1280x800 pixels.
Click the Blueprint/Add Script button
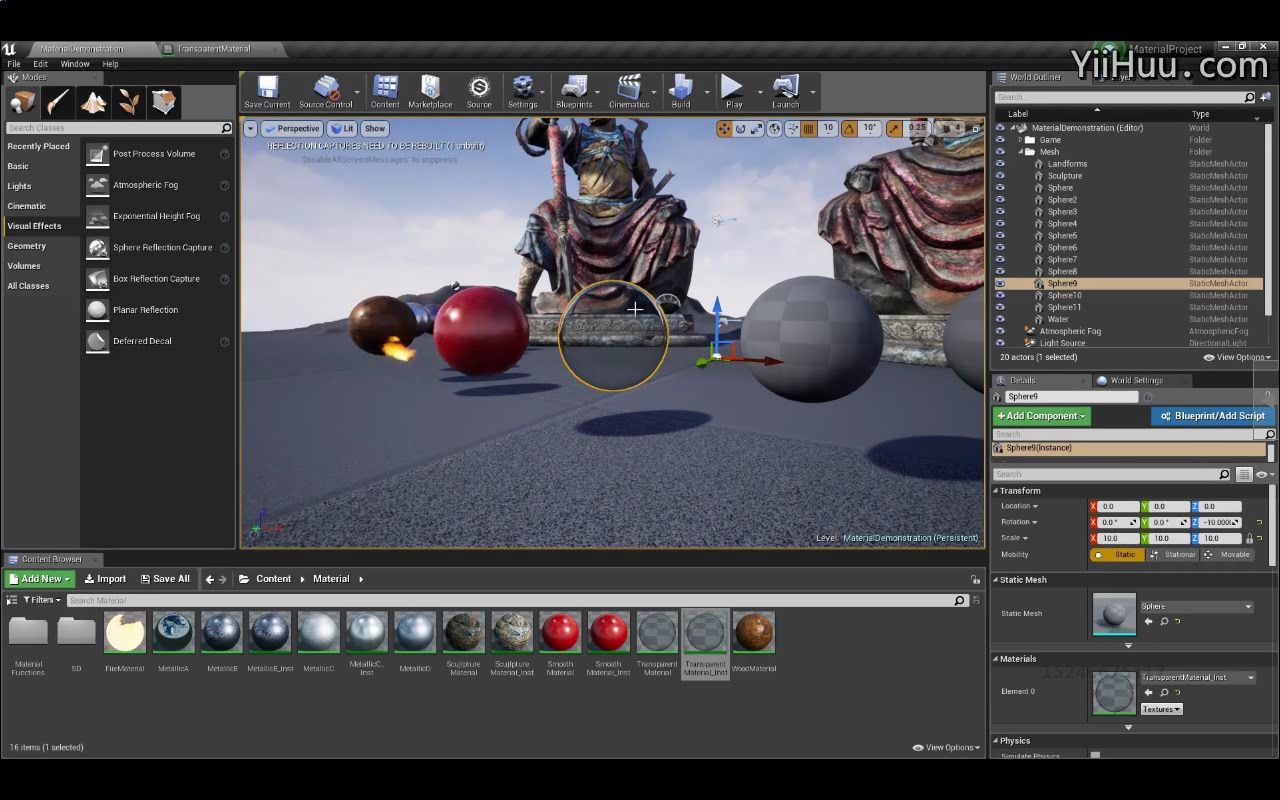click(x=1212, y=416)
